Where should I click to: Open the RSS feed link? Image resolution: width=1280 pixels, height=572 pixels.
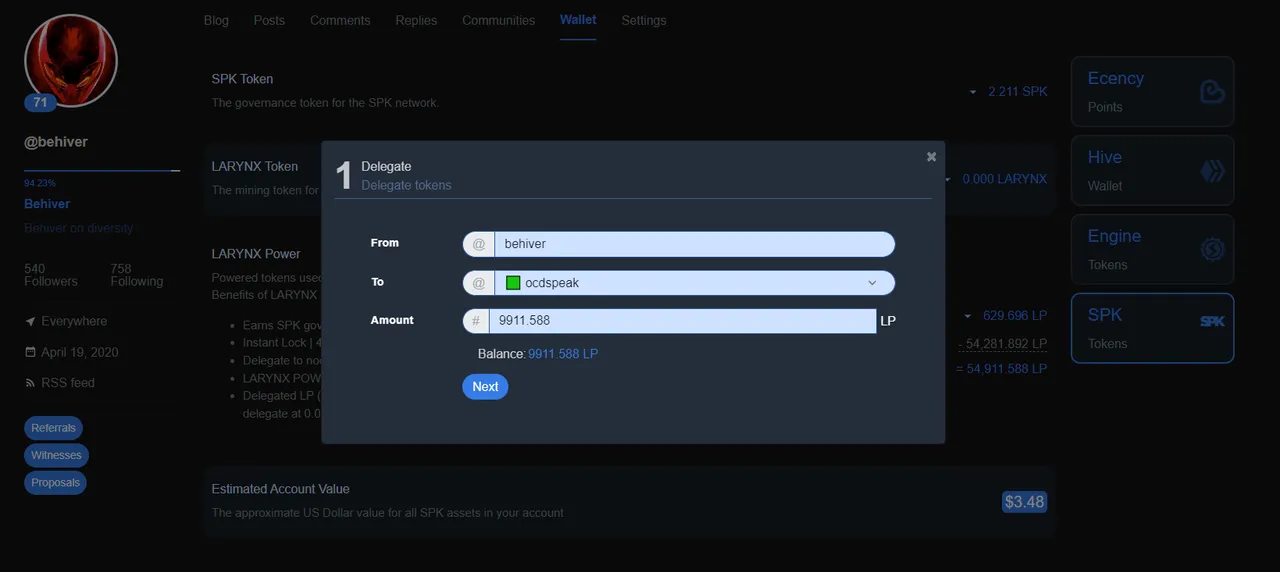(68, 383)
